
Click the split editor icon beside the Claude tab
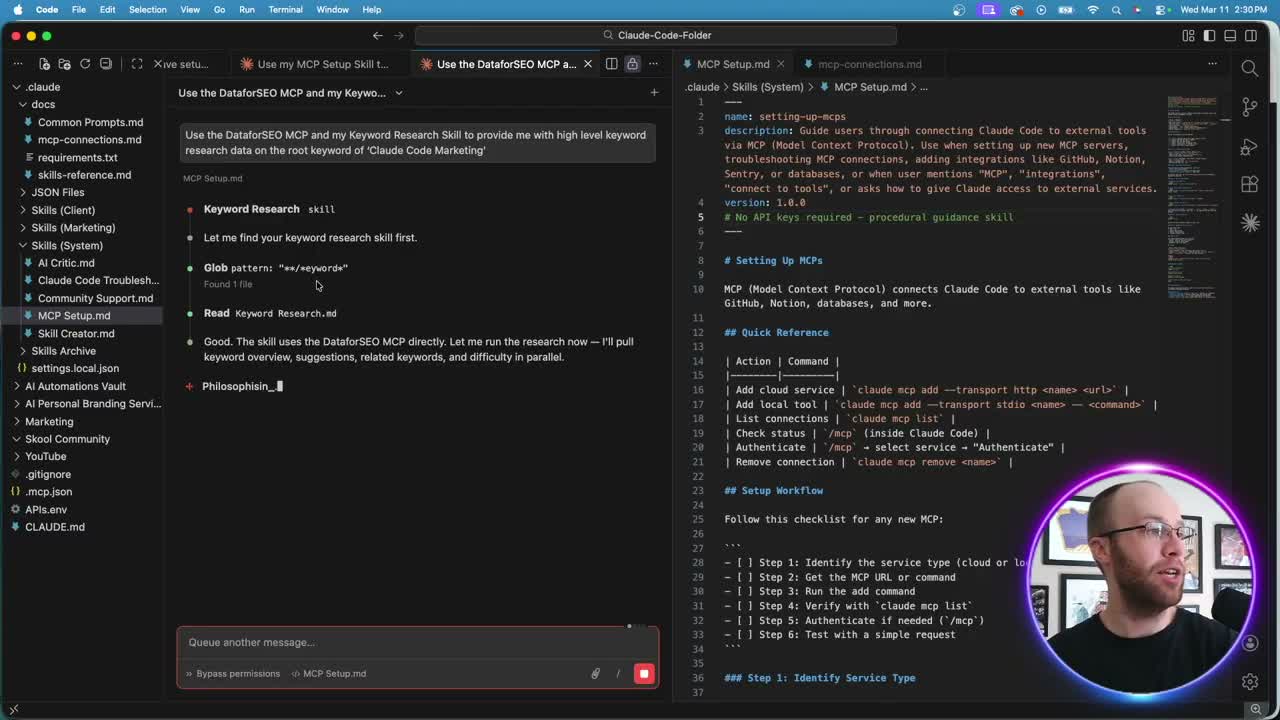611,64
